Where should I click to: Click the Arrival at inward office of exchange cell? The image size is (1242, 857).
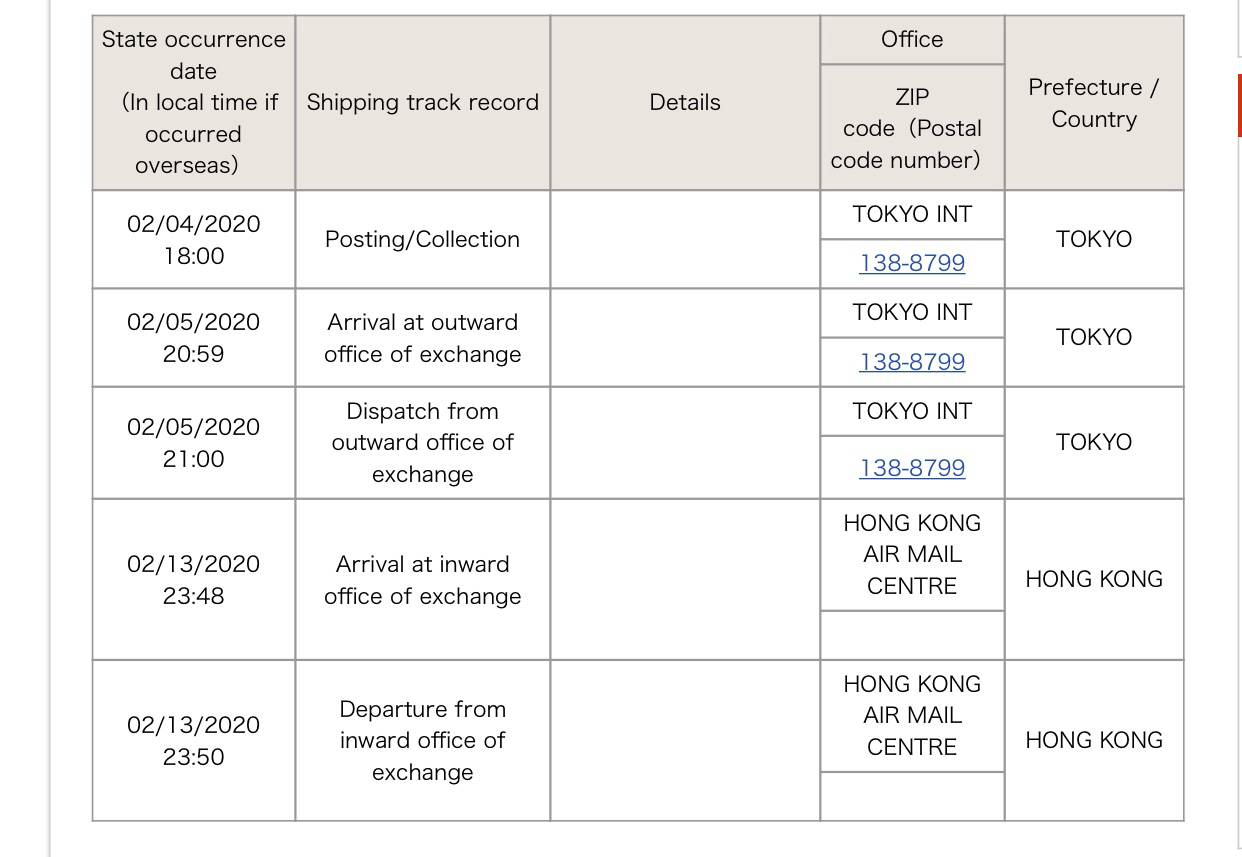tap(423, 580)
